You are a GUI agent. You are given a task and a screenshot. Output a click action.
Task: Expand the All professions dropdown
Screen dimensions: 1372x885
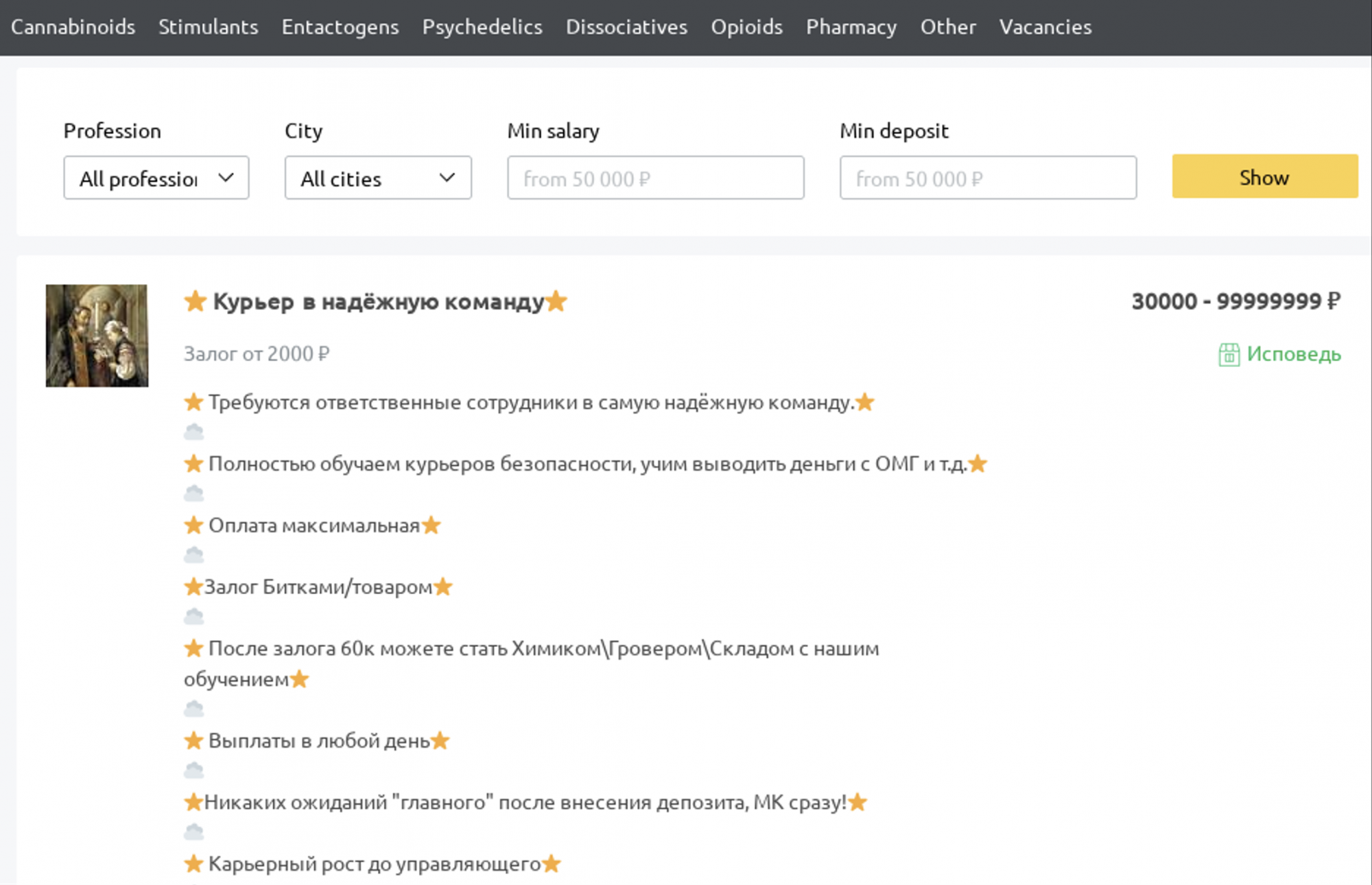coord(156,177)
